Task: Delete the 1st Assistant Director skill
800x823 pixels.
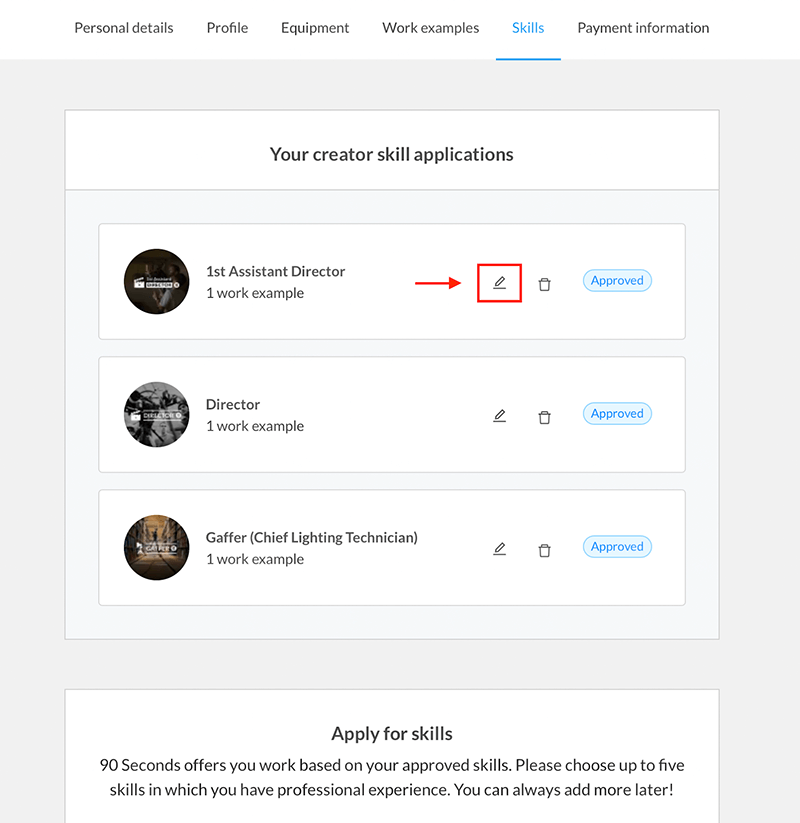Action: coord(544,284)
